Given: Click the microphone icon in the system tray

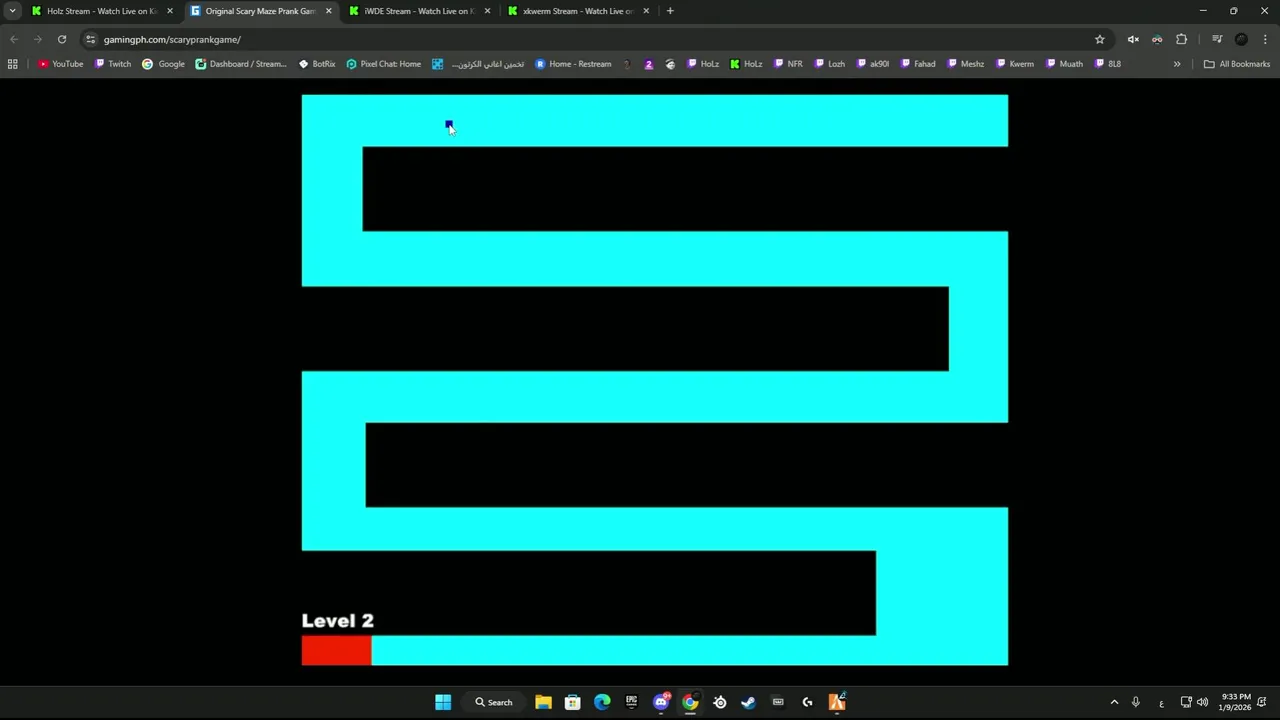Looking at the screenshot, I should (x=1136, y=702).
